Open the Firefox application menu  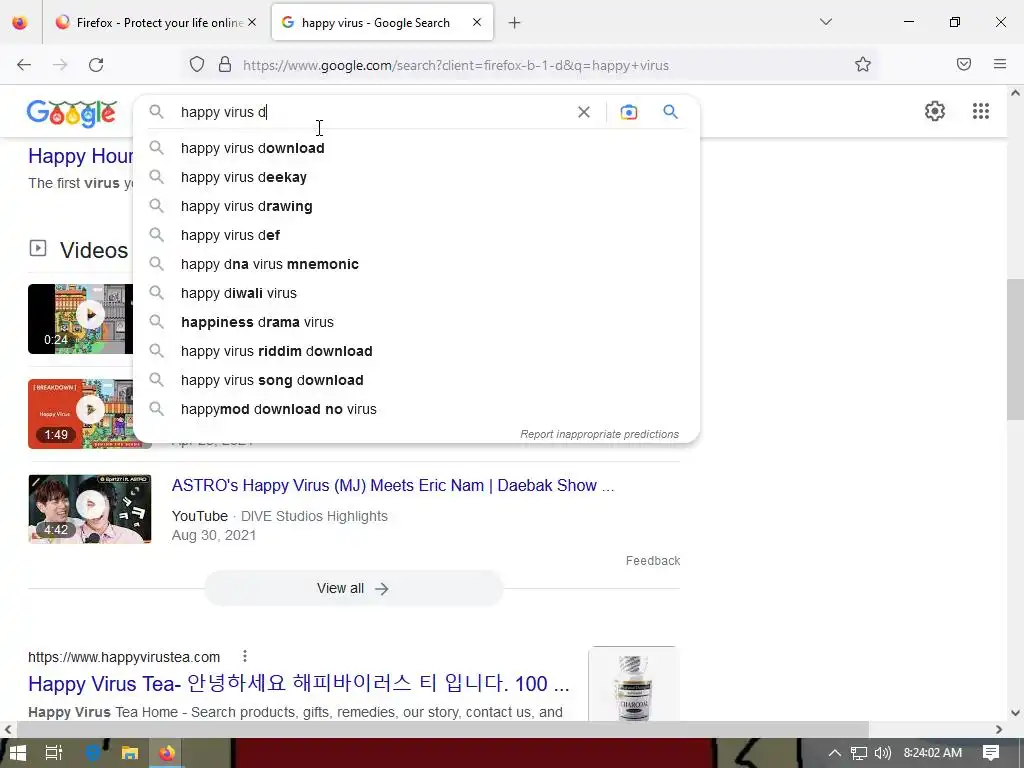tap(1000, 64)
